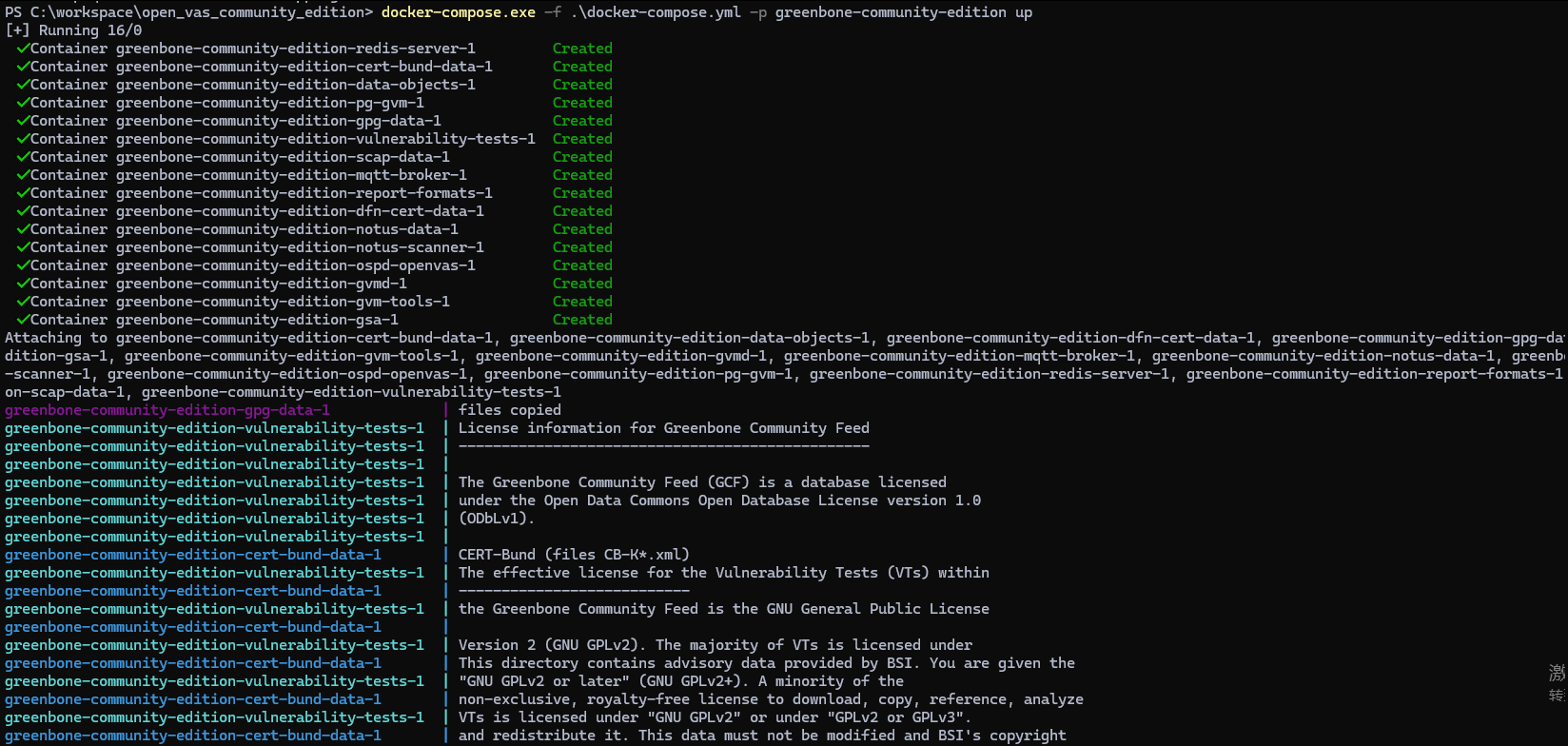Click the checkmark beside report-formats-1 container
1568x746 pixels.
tap(23, 193)
